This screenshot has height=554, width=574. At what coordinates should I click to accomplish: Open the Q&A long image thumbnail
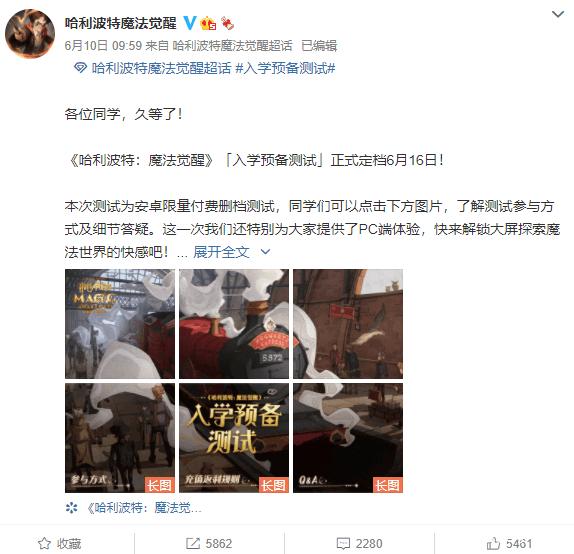tap(348, 438)
